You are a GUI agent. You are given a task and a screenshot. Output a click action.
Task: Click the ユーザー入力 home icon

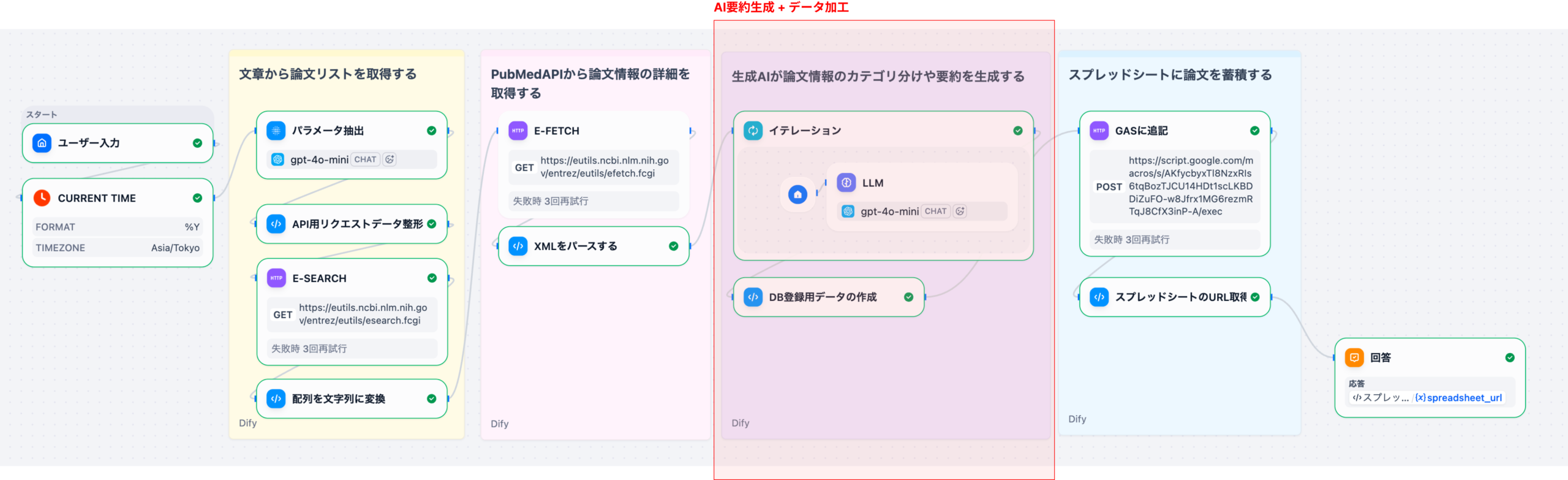pos(42,143)
